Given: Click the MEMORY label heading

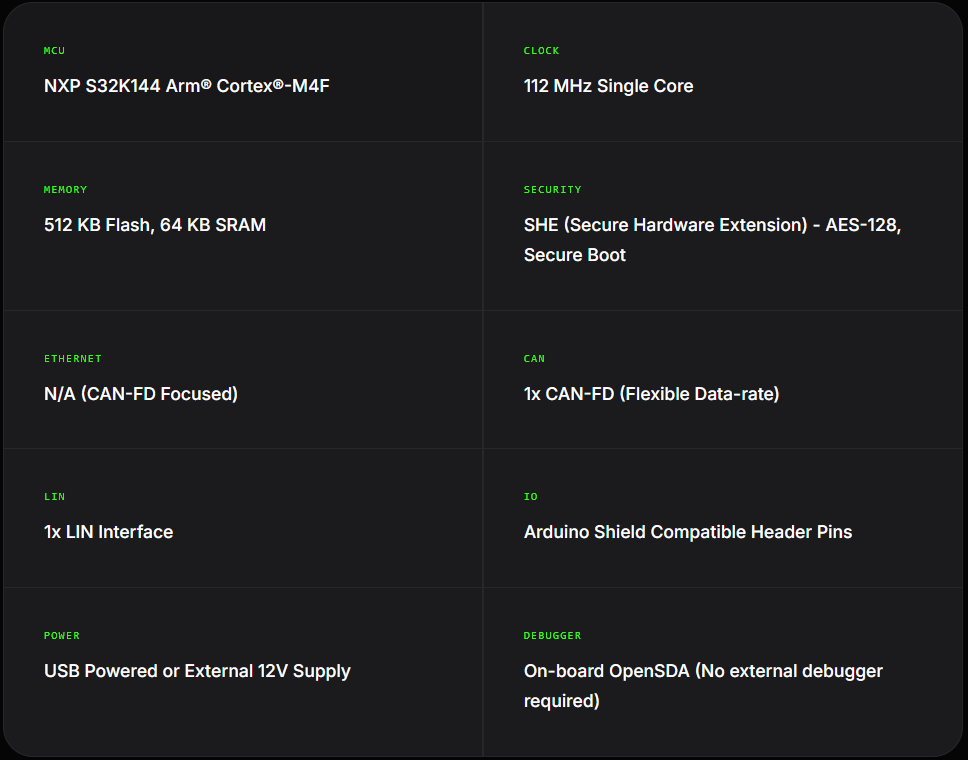Looking at the screenshot, I should tap(65, 190).
